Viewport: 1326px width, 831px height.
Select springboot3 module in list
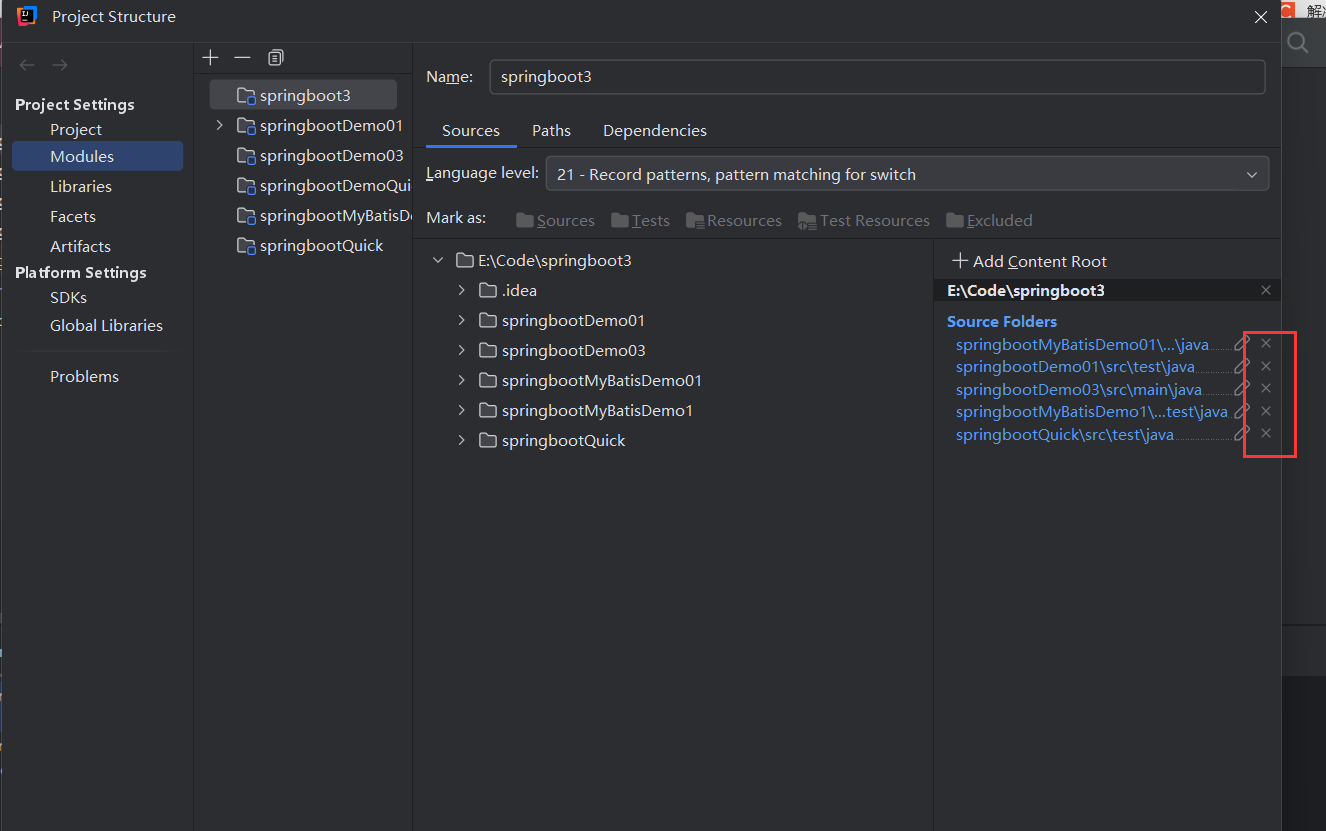point(303,96)
